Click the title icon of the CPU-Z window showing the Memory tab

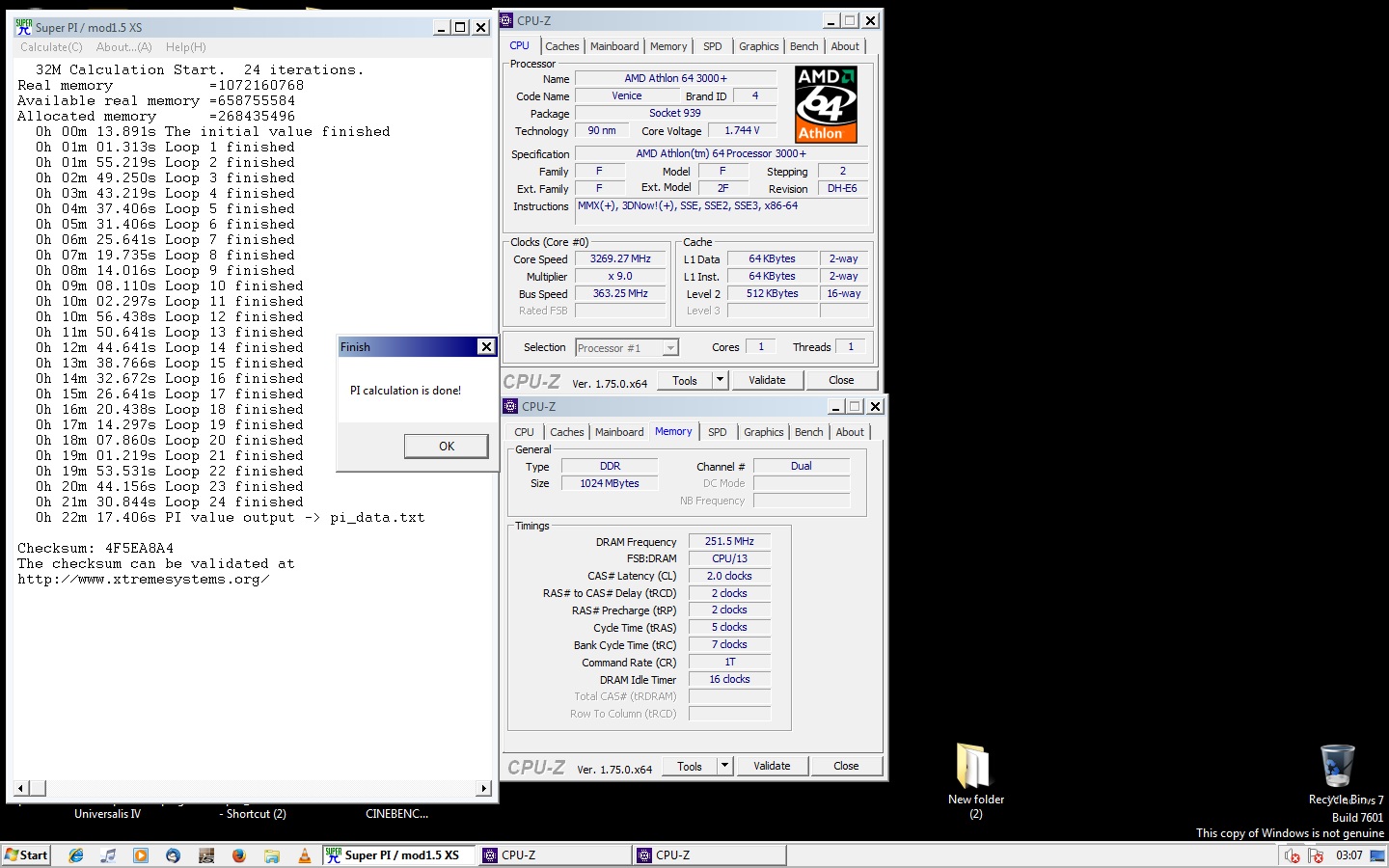click(511, 406)
